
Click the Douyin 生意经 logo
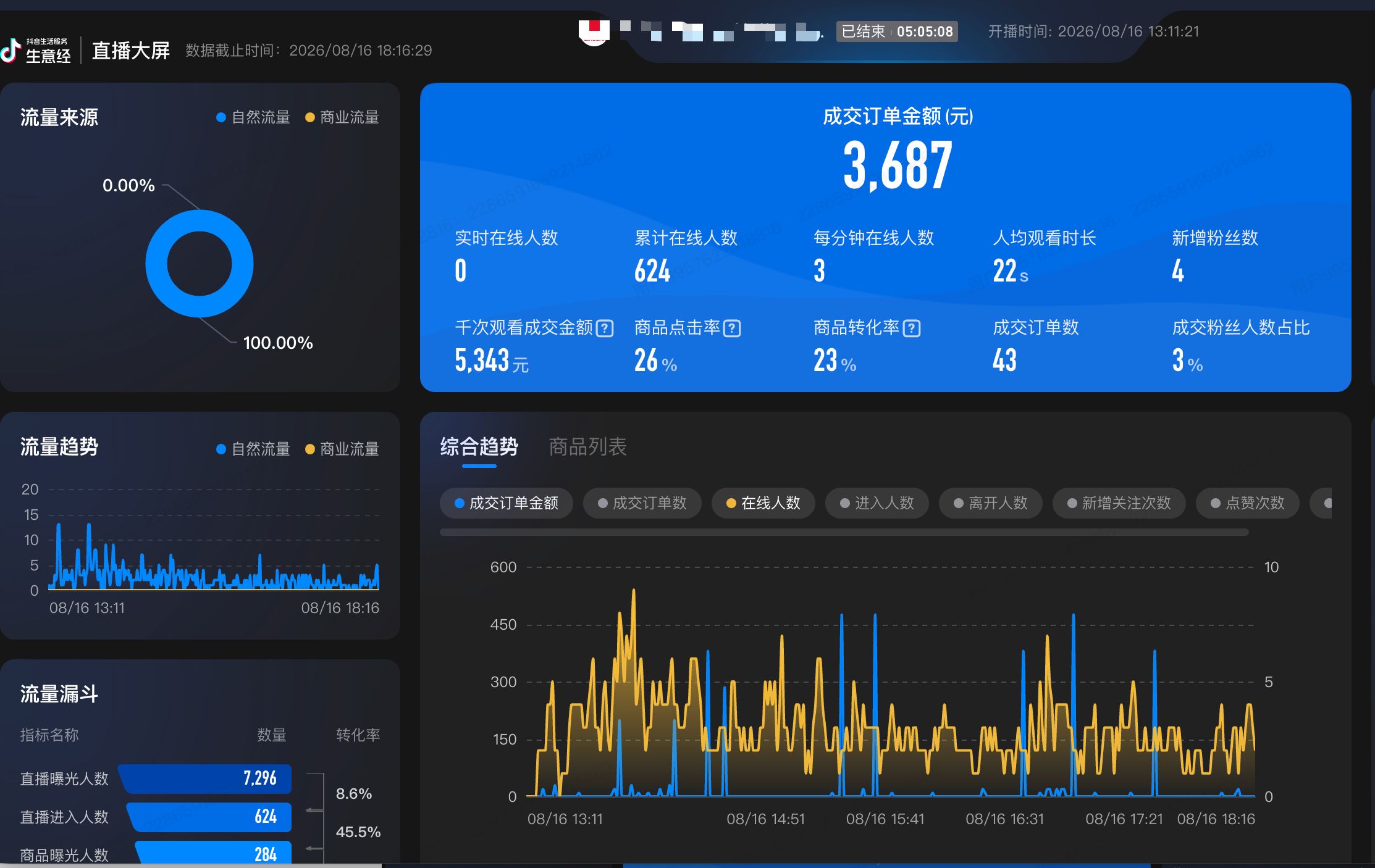36,51
